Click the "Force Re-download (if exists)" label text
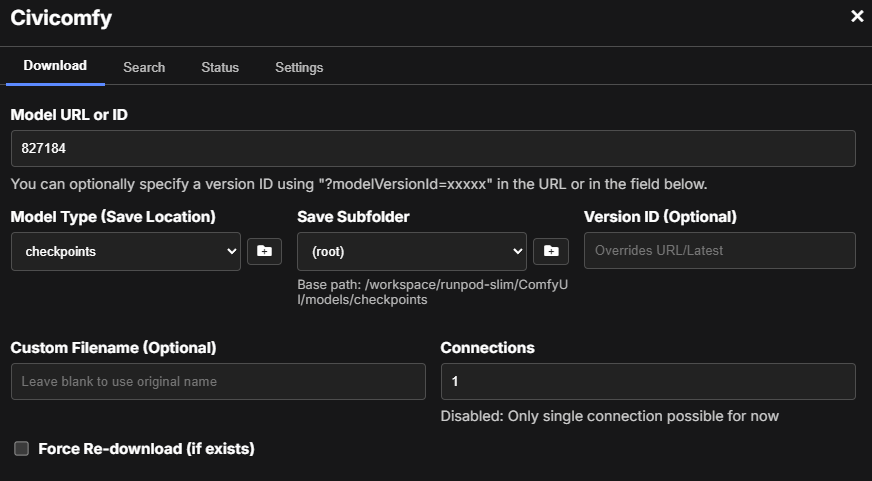The width and height of the screenshot is (872, 481). [146, 449]
